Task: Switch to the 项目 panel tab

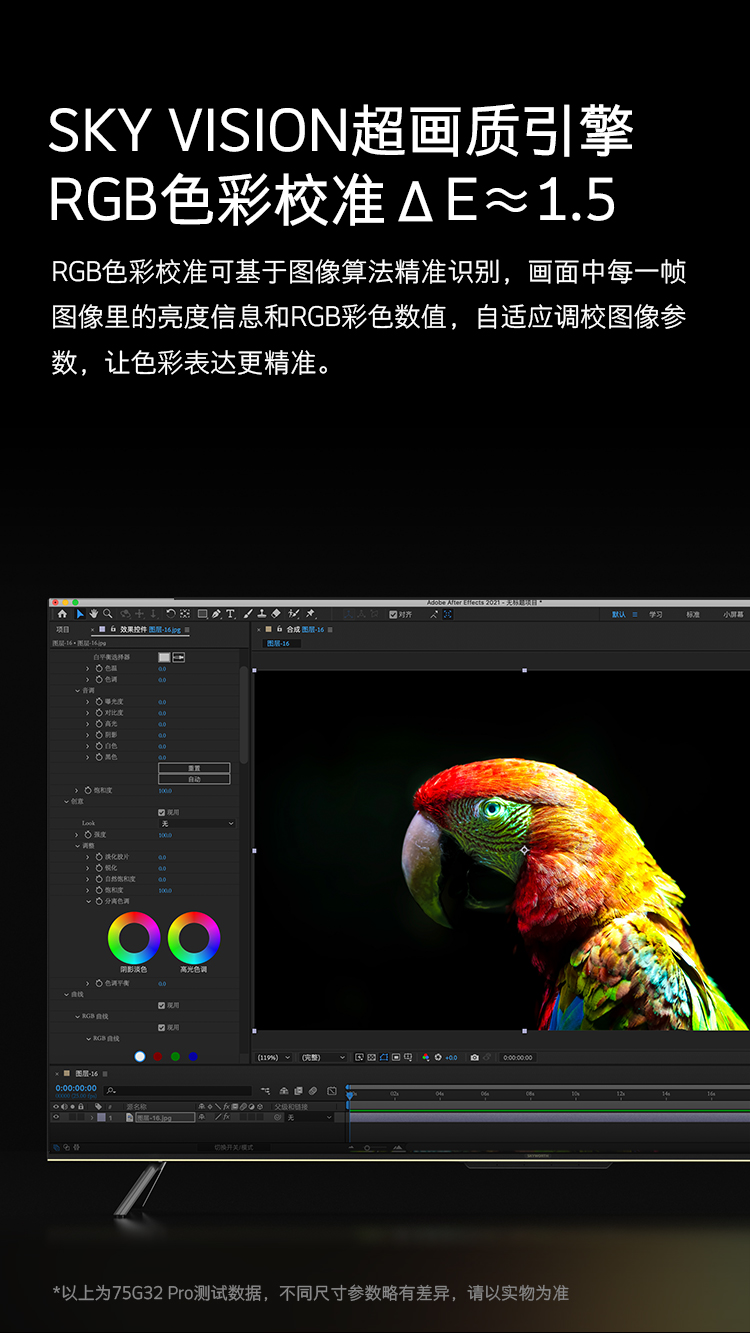Action: tap(63, 630)
